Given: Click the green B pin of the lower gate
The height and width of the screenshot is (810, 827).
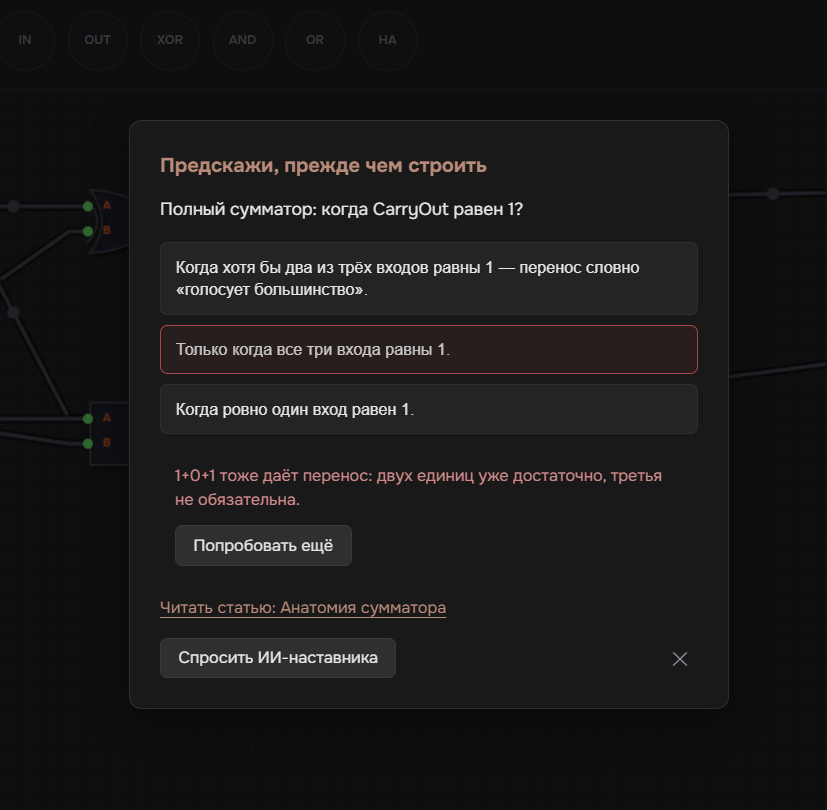Looking at the screenshot, I should [88, 443].
